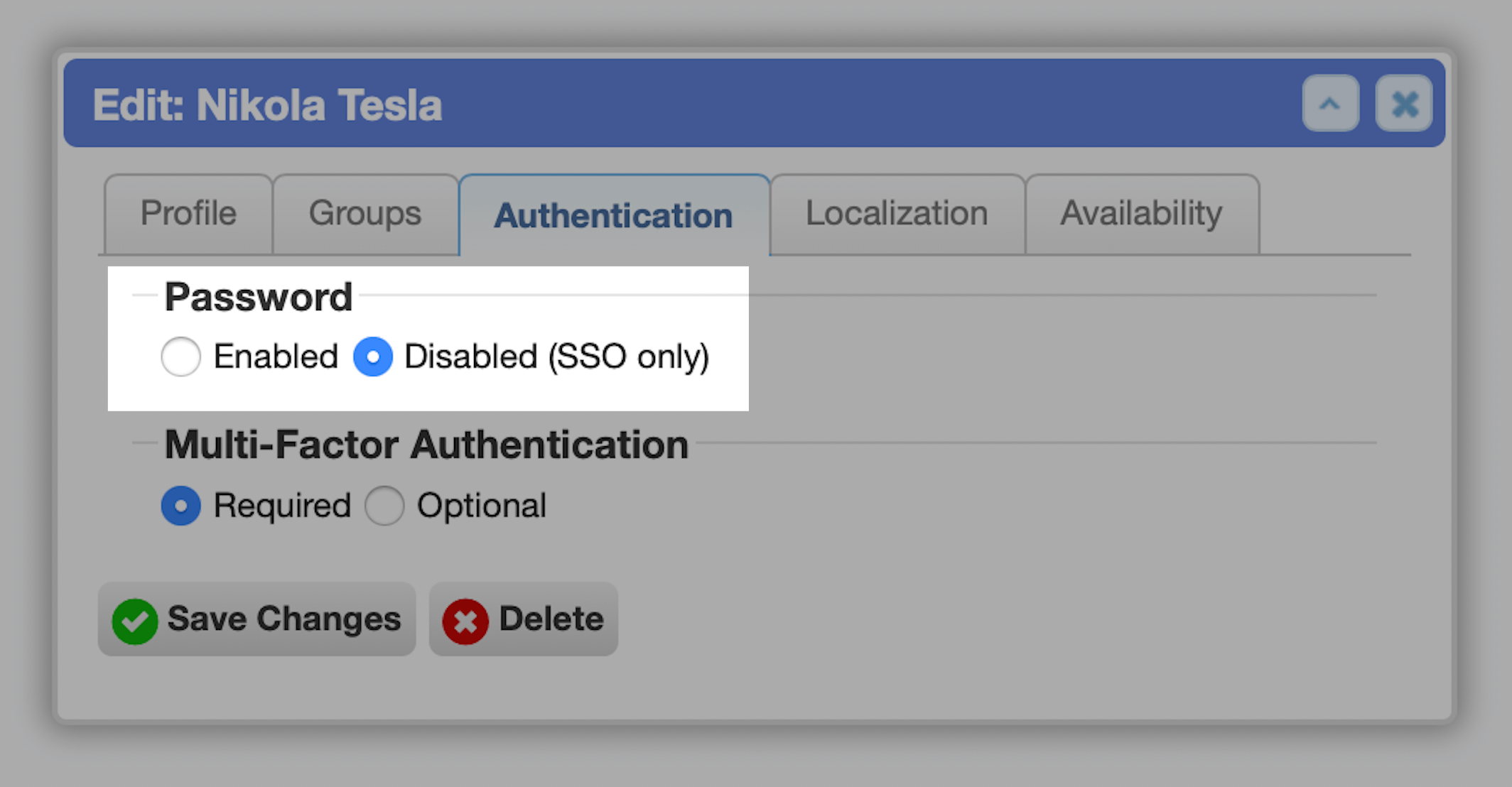The image size is (1512, 787).
Task: Open the Localization tab
Action: (x=897, y=214)
